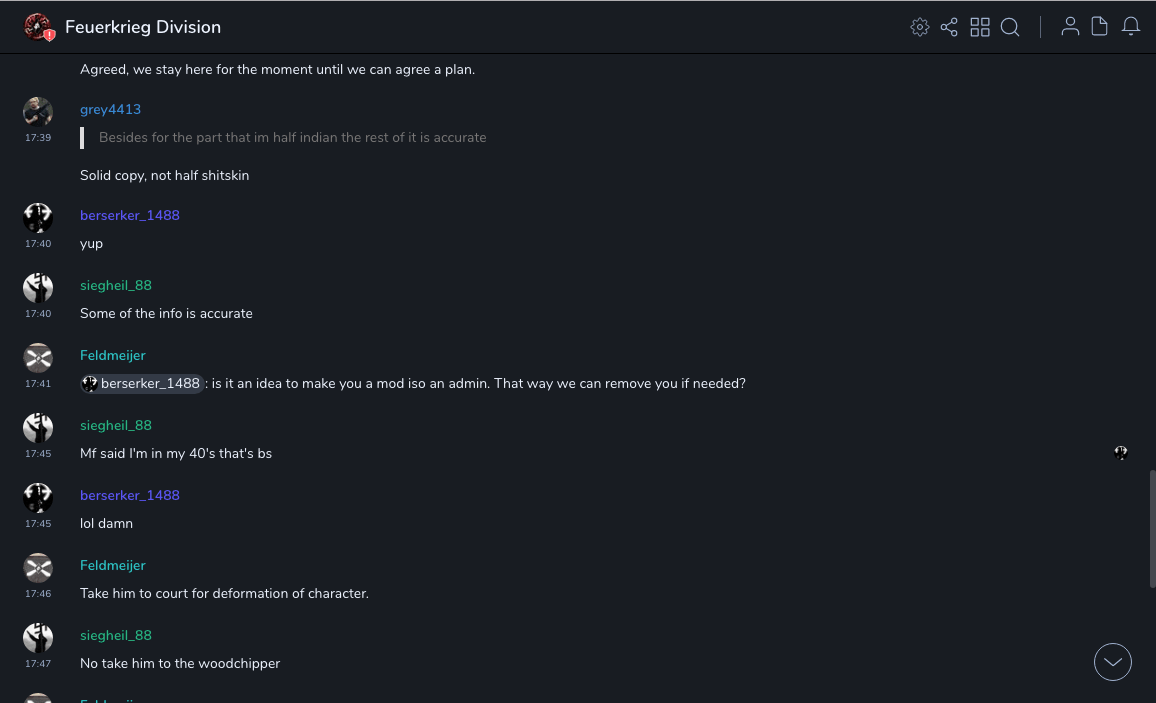Click the files document icon
This screenshot has height=703, width=1156.
click(1099, 27)
